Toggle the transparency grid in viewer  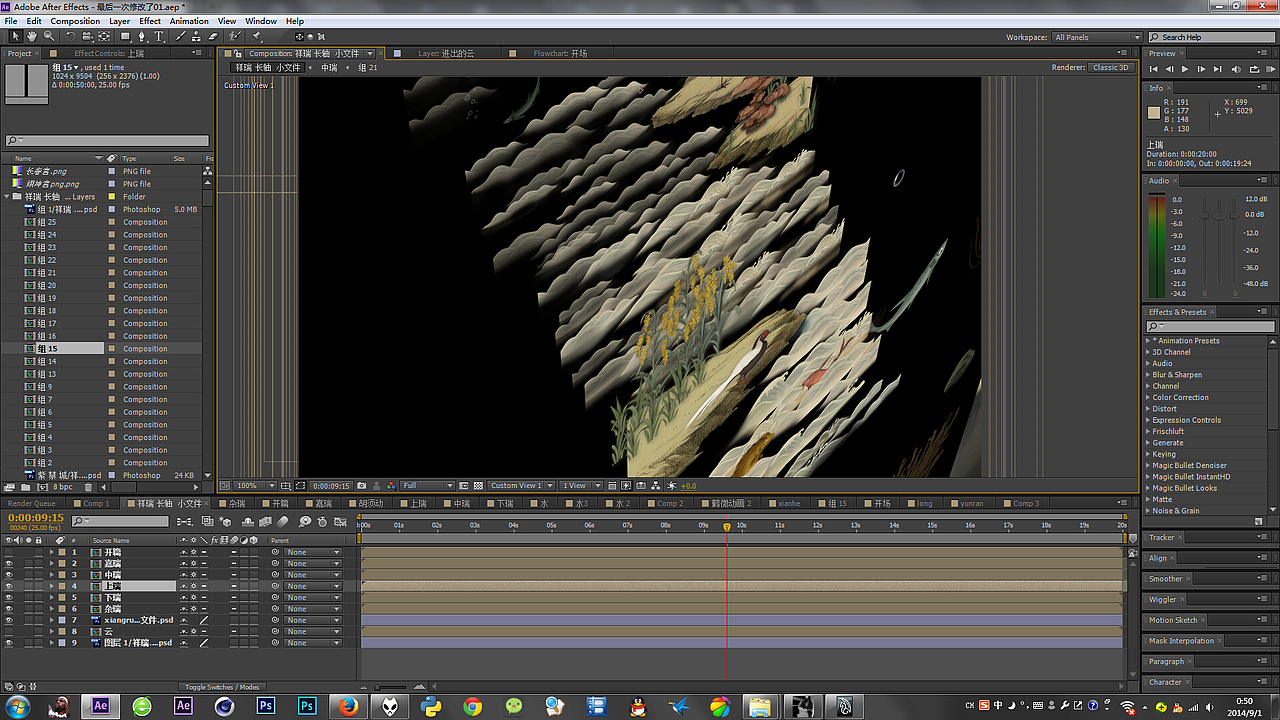[479, 486]
